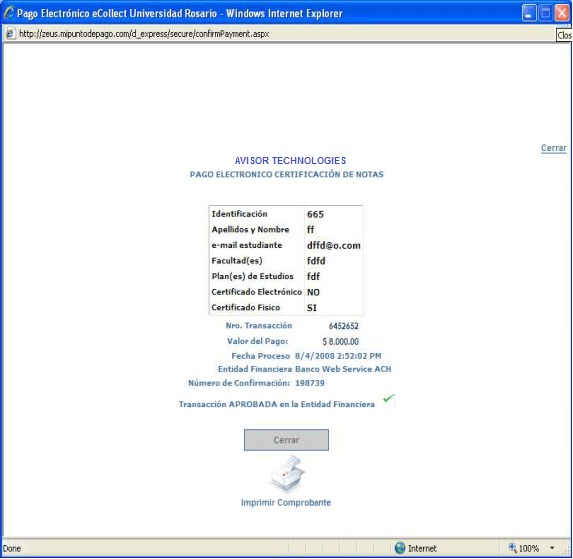Click the payment amount $ 8,000.00
Image resolution: width=573 pixels, height=559 pixels.
[x=341, y=342]
